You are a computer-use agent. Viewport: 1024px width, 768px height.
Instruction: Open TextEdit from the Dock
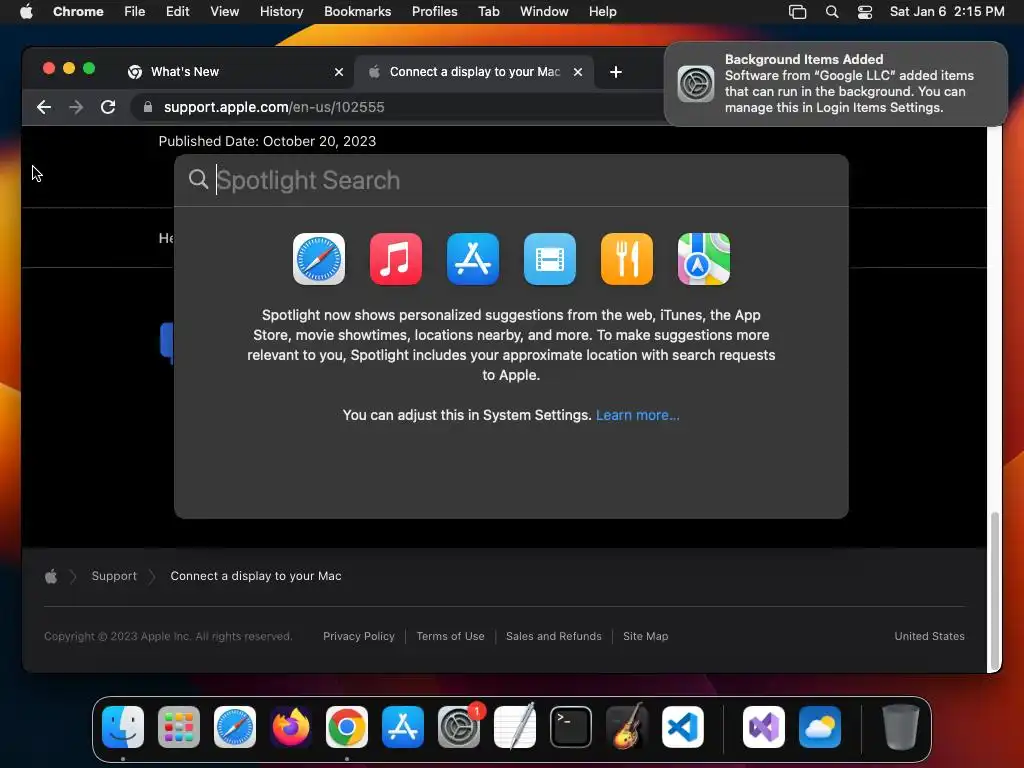515,727
